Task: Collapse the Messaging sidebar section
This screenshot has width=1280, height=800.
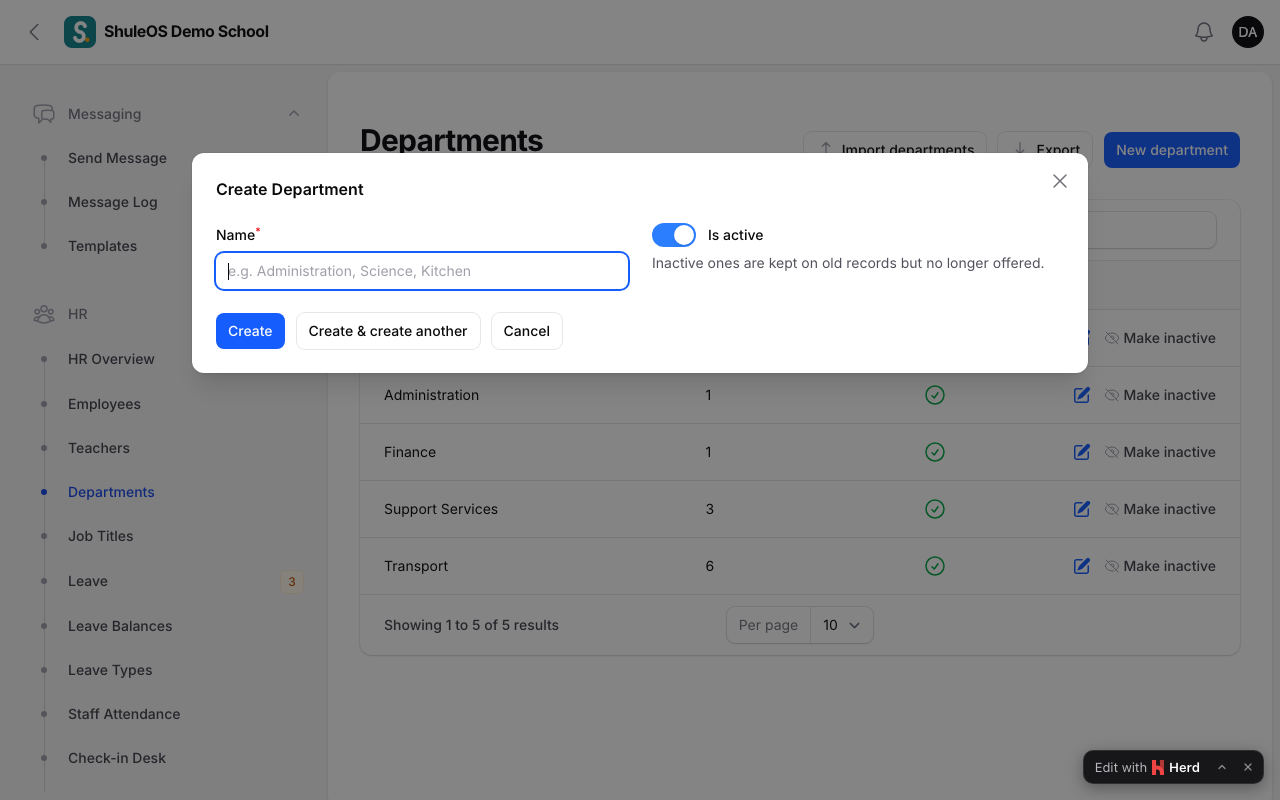Action: coord(294,114)
